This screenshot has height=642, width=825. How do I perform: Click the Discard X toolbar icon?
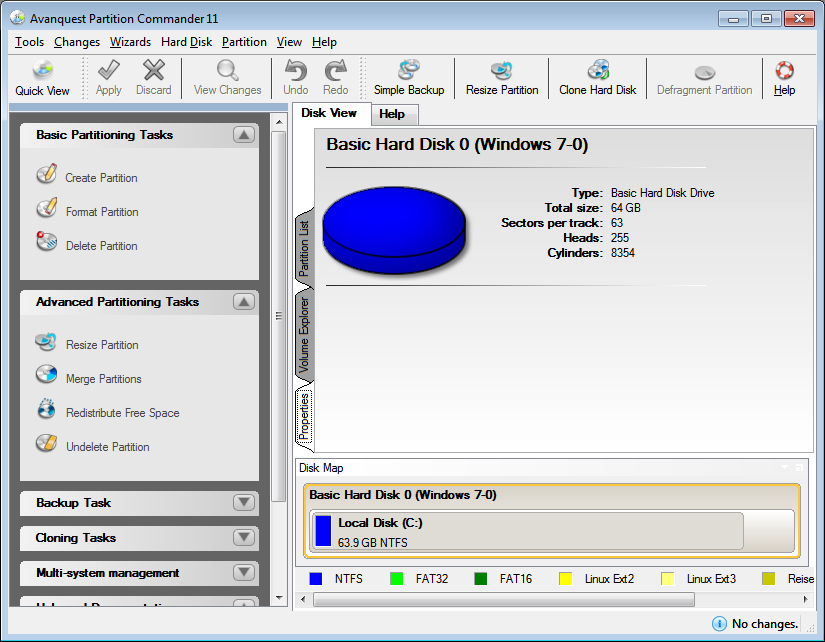154,70
